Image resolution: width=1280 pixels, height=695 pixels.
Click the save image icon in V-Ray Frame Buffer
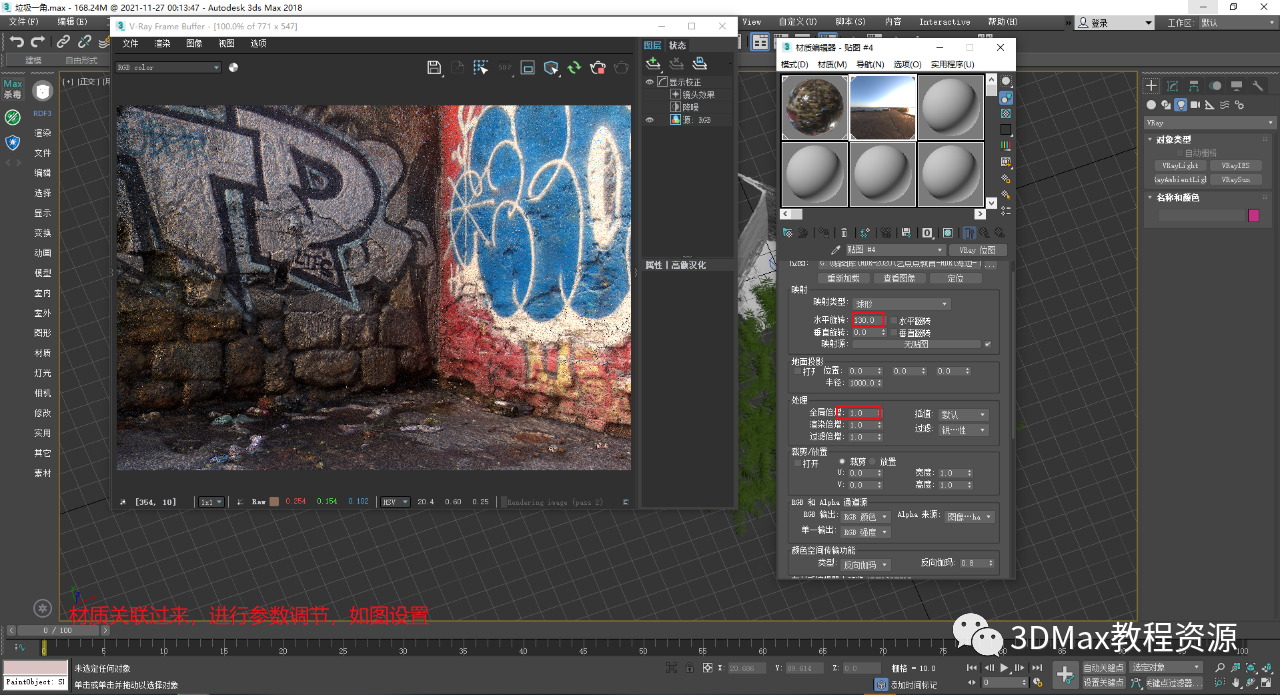pos(434,67)
